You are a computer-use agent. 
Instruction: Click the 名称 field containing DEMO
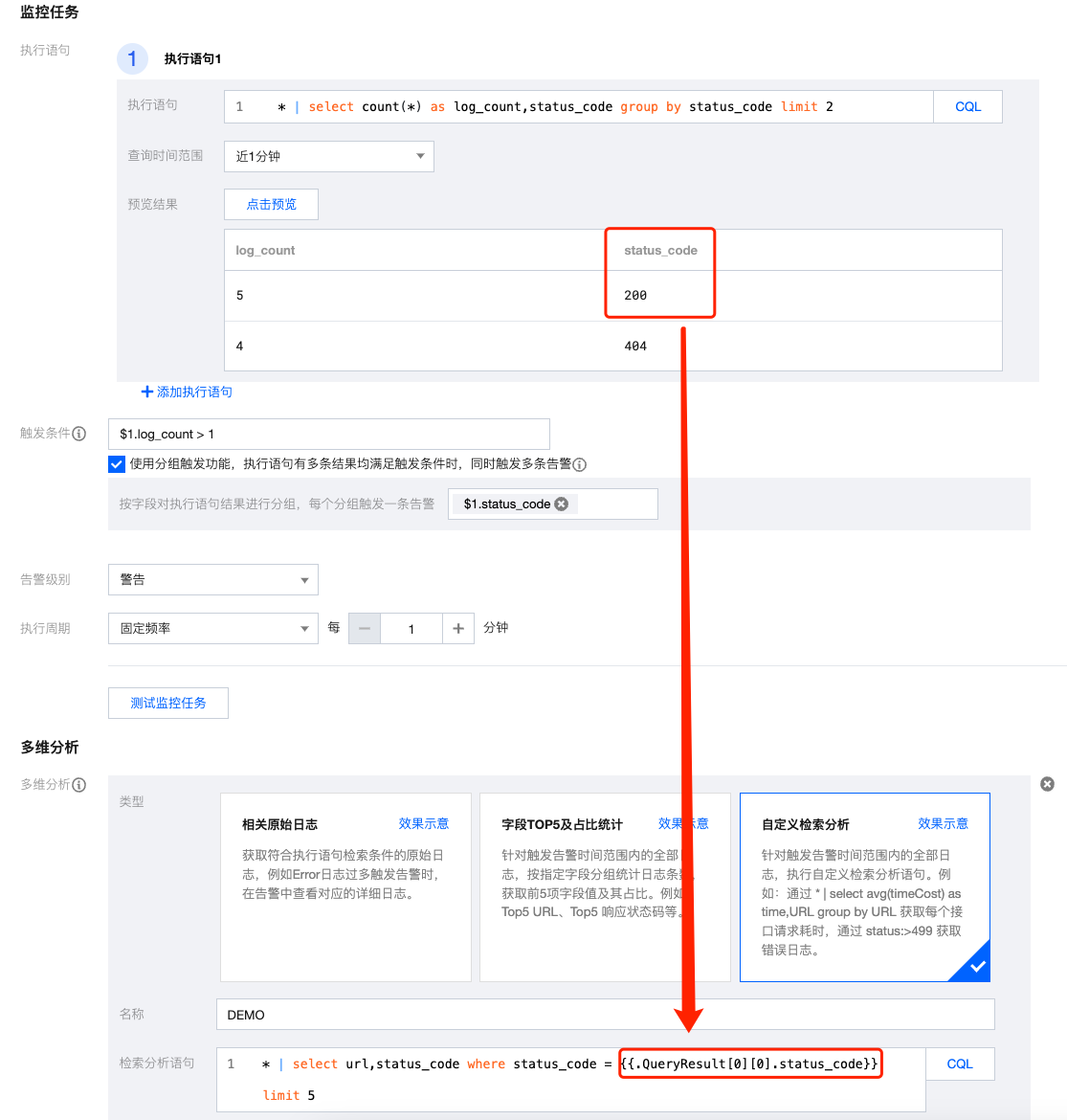(605, 1015)
